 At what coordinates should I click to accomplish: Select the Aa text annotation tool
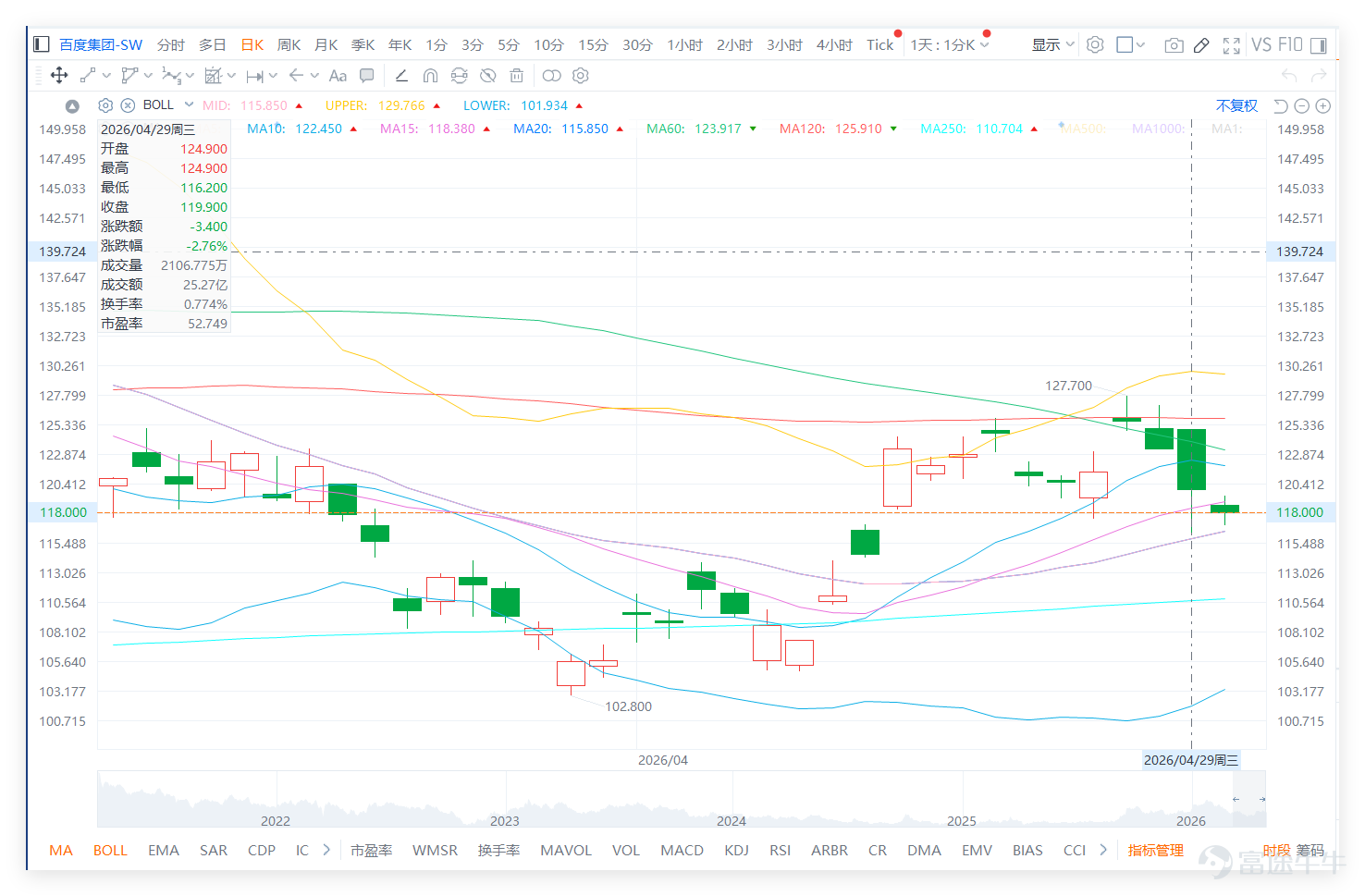click(x=338, y=76)
